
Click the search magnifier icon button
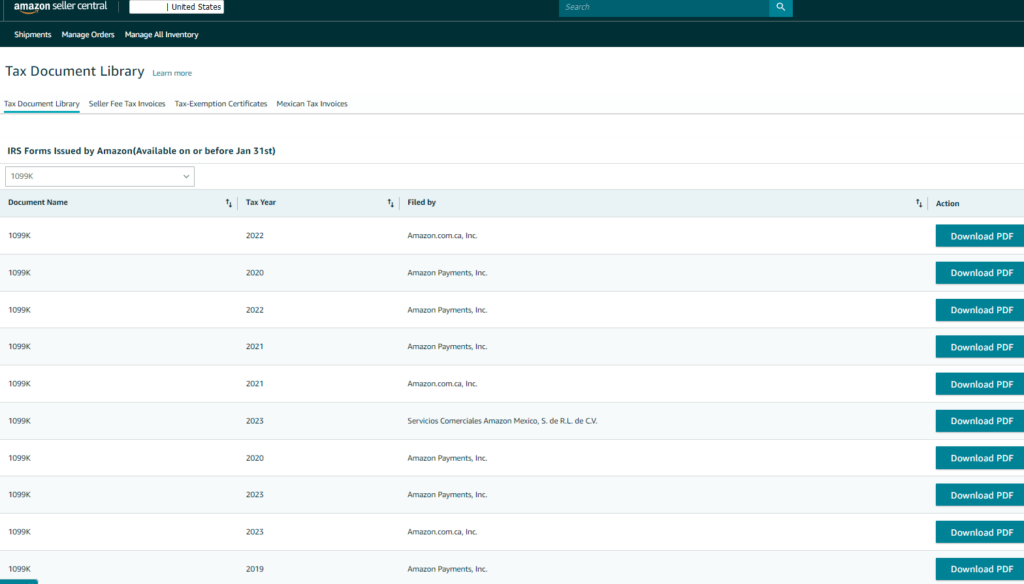(780, 7)
